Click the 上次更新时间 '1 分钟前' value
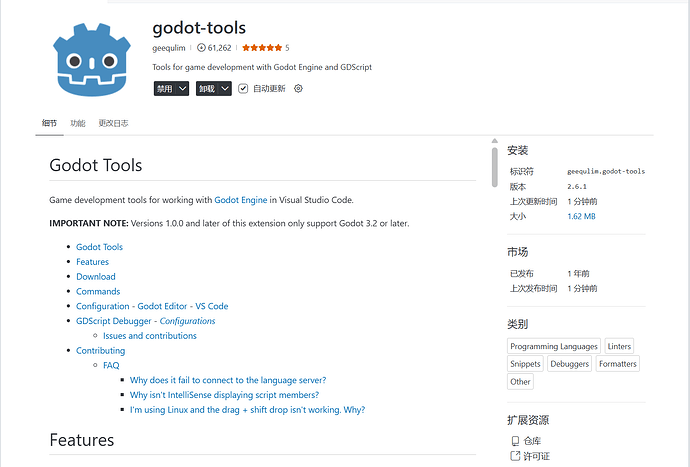Viewport: 690px width, 467px height. pos(582,202)
